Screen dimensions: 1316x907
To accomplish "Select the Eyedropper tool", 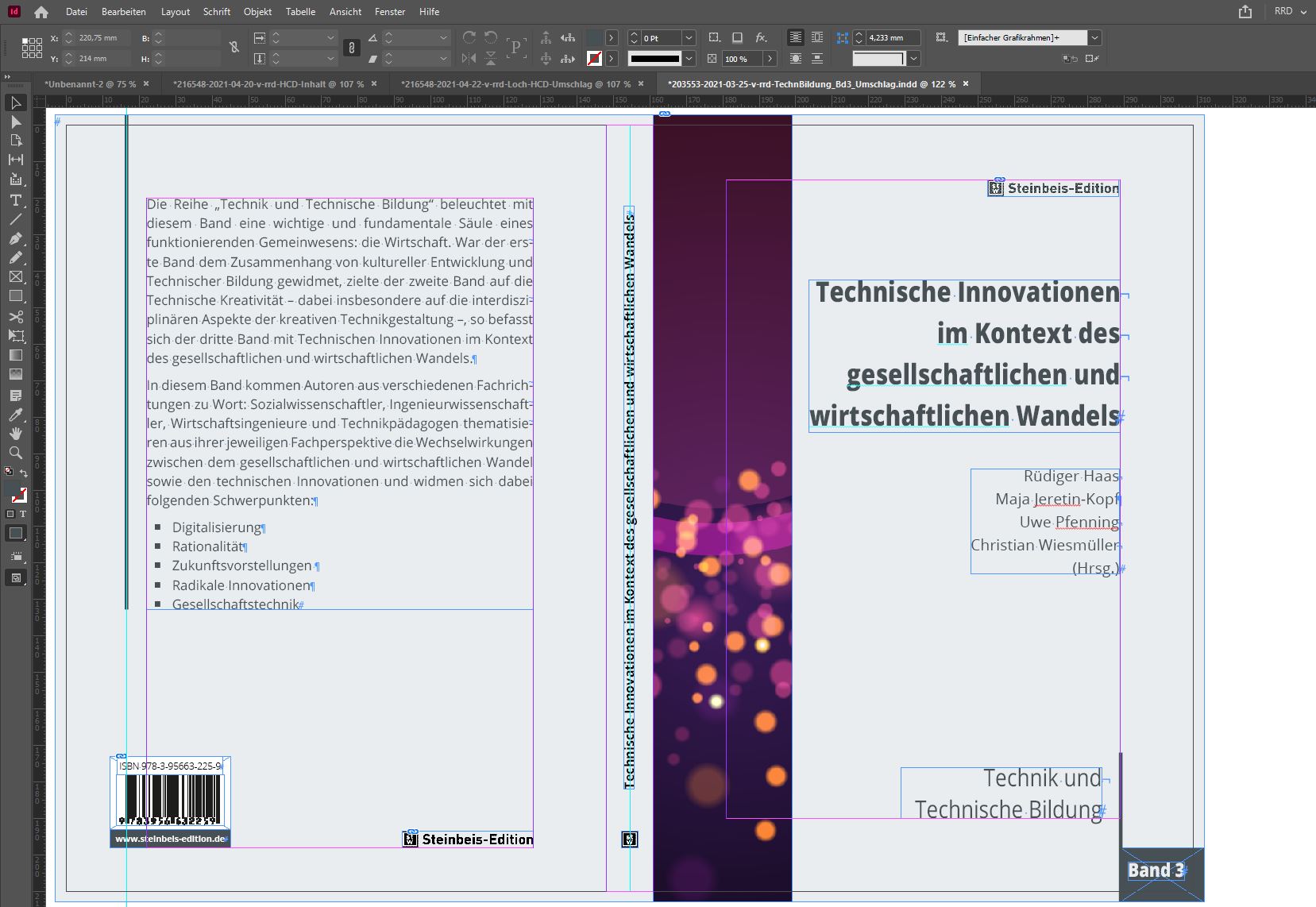I will coord(15,415).
